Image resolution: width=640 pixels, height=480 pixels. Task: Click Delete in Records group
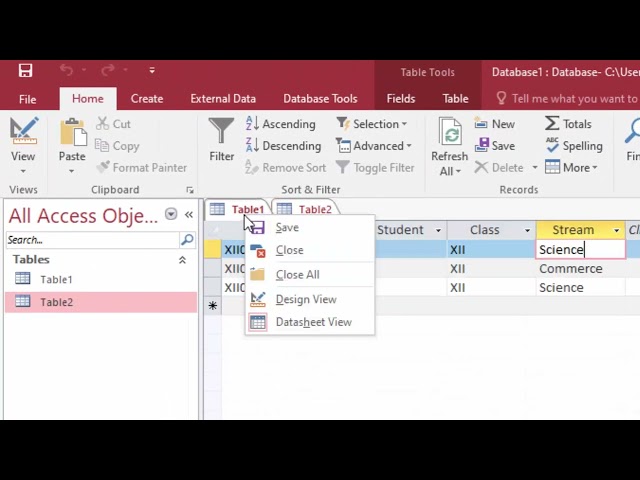[x=500, y=167]
